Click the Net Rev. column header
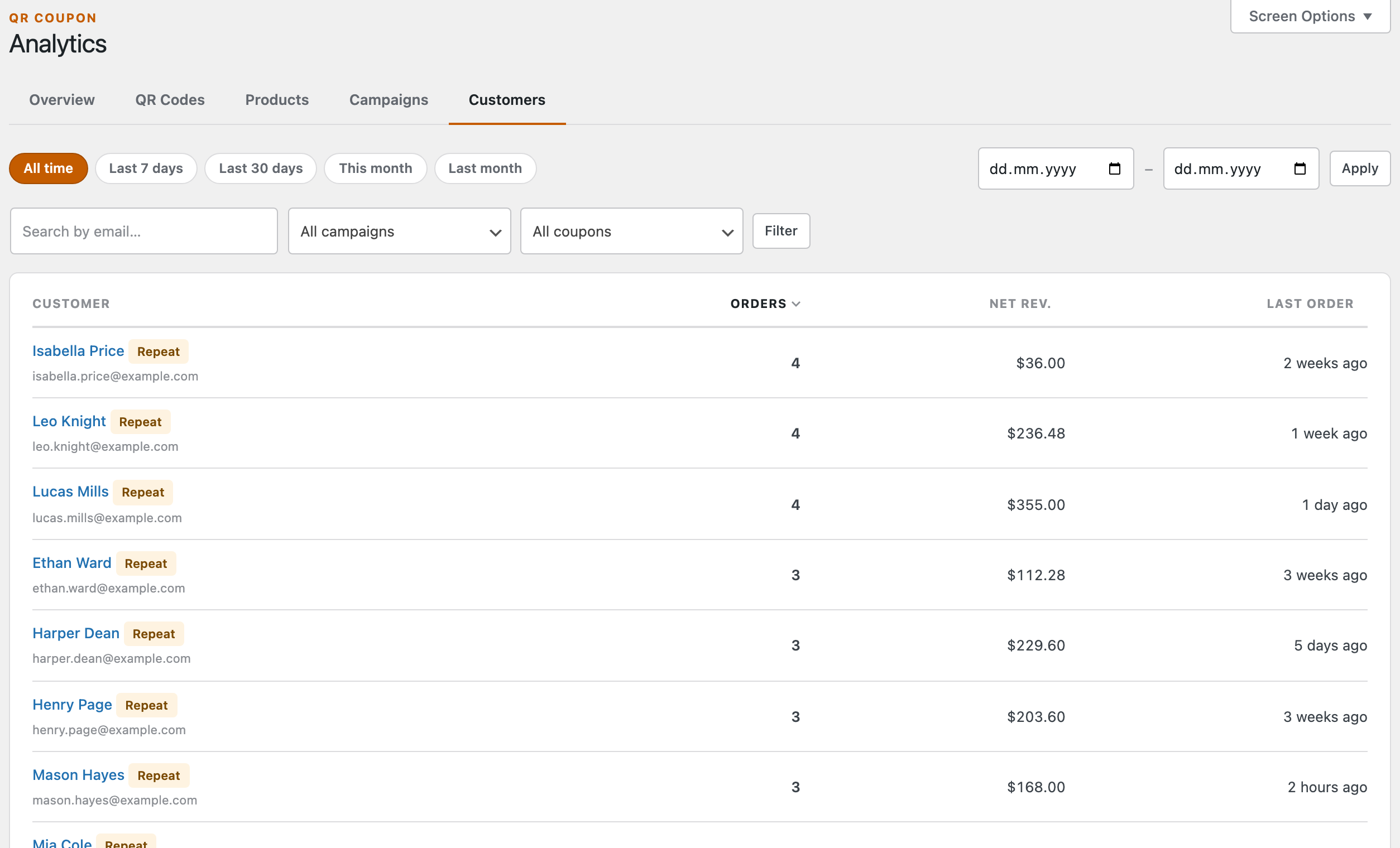 point(1020,304)
